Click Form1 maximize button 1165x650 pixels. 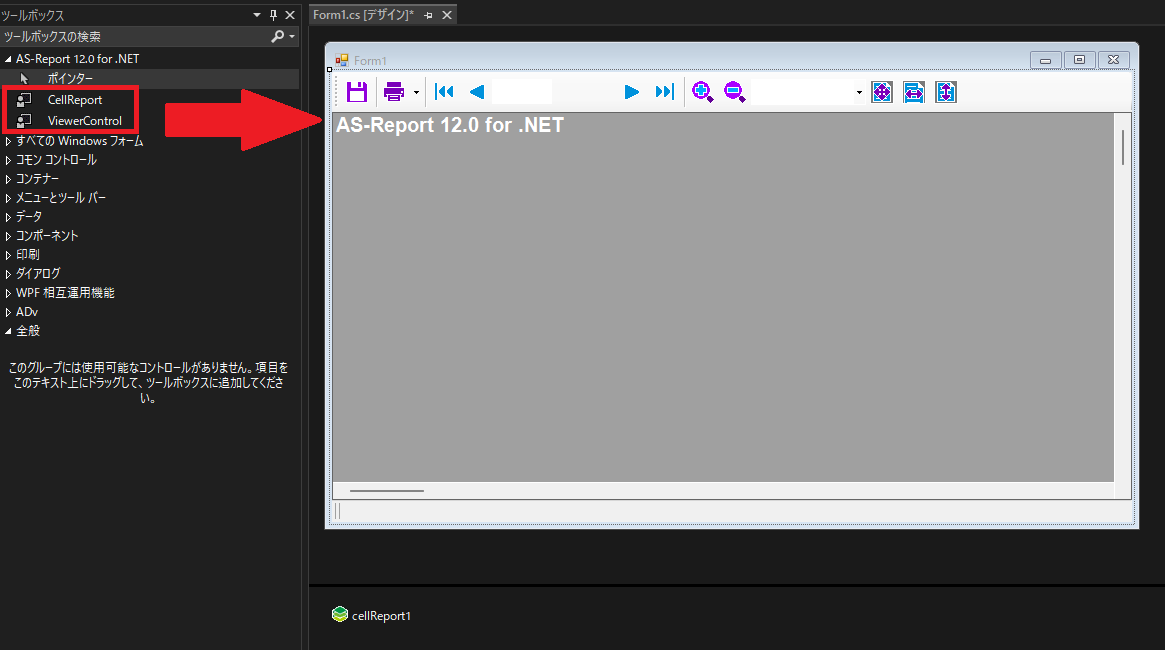click(x=1080, y=60)
